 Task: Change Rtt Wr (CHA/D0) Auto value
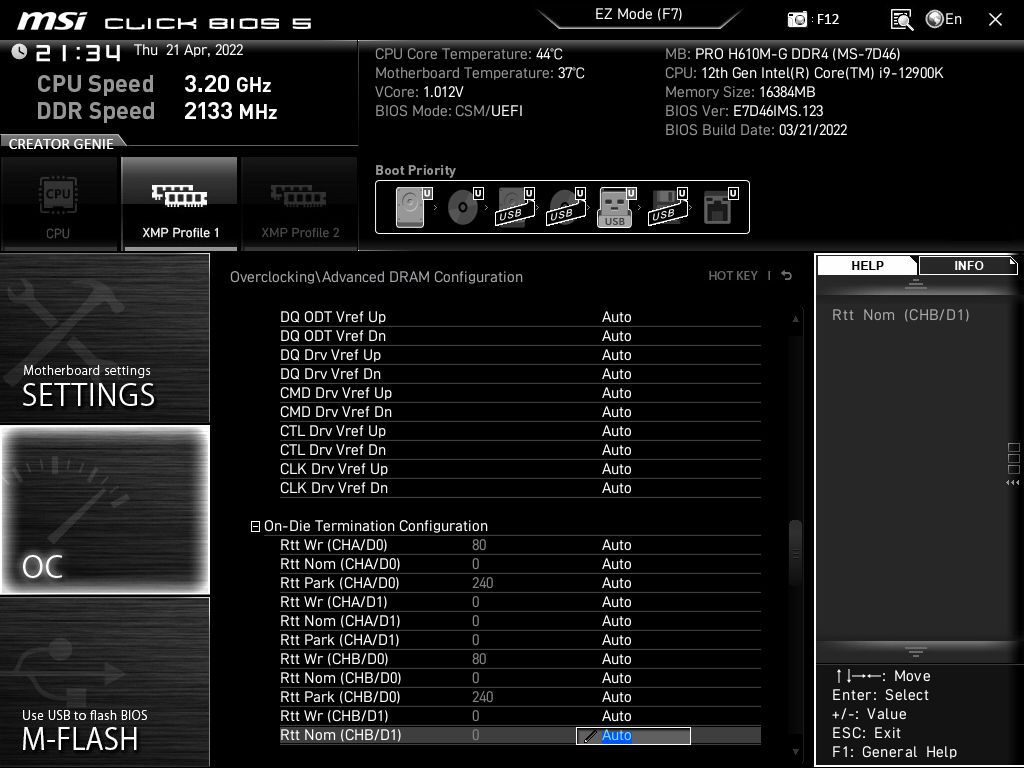[x=616, y=545]
